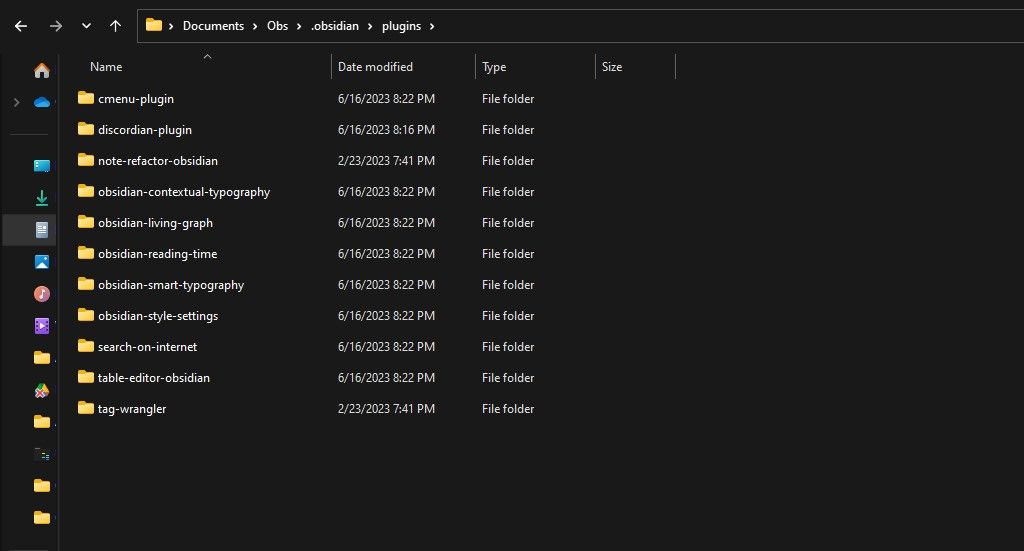Select the obsidian-contextual-typography folder icon

click(x=86, y=191)
